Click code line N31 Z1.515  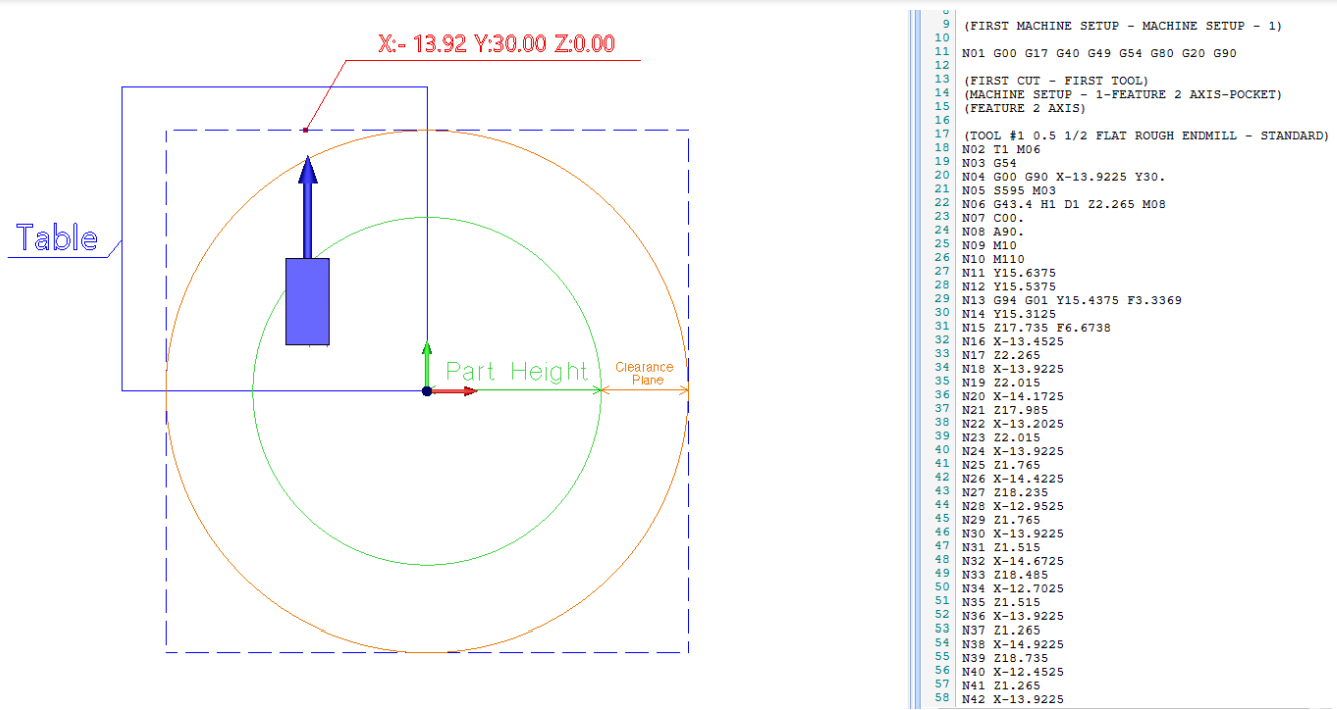tap(1002, 548)
